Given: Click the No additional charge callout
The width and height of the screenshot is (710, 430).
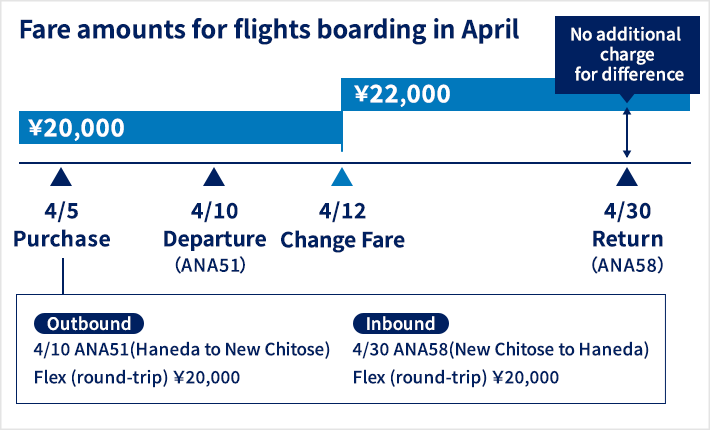Looking at the screenshot, I should [x=627, y=55].
